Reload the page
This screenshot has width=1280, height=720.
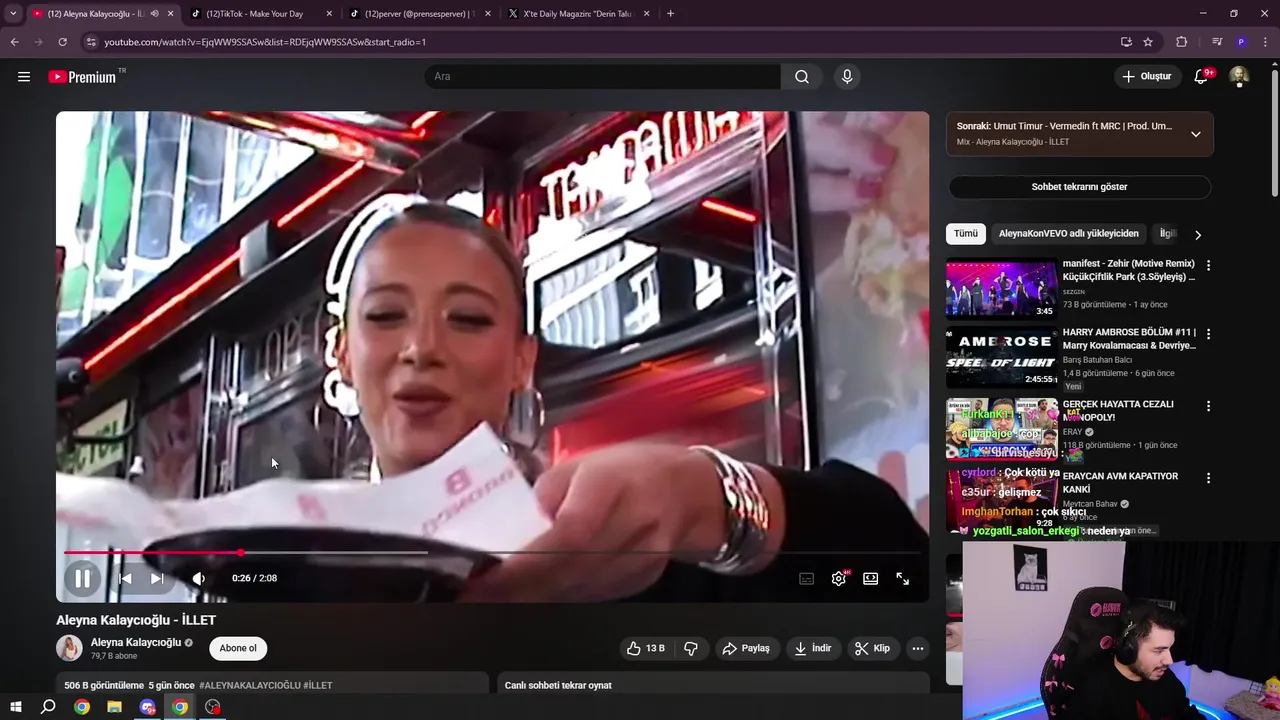[62, 42]
